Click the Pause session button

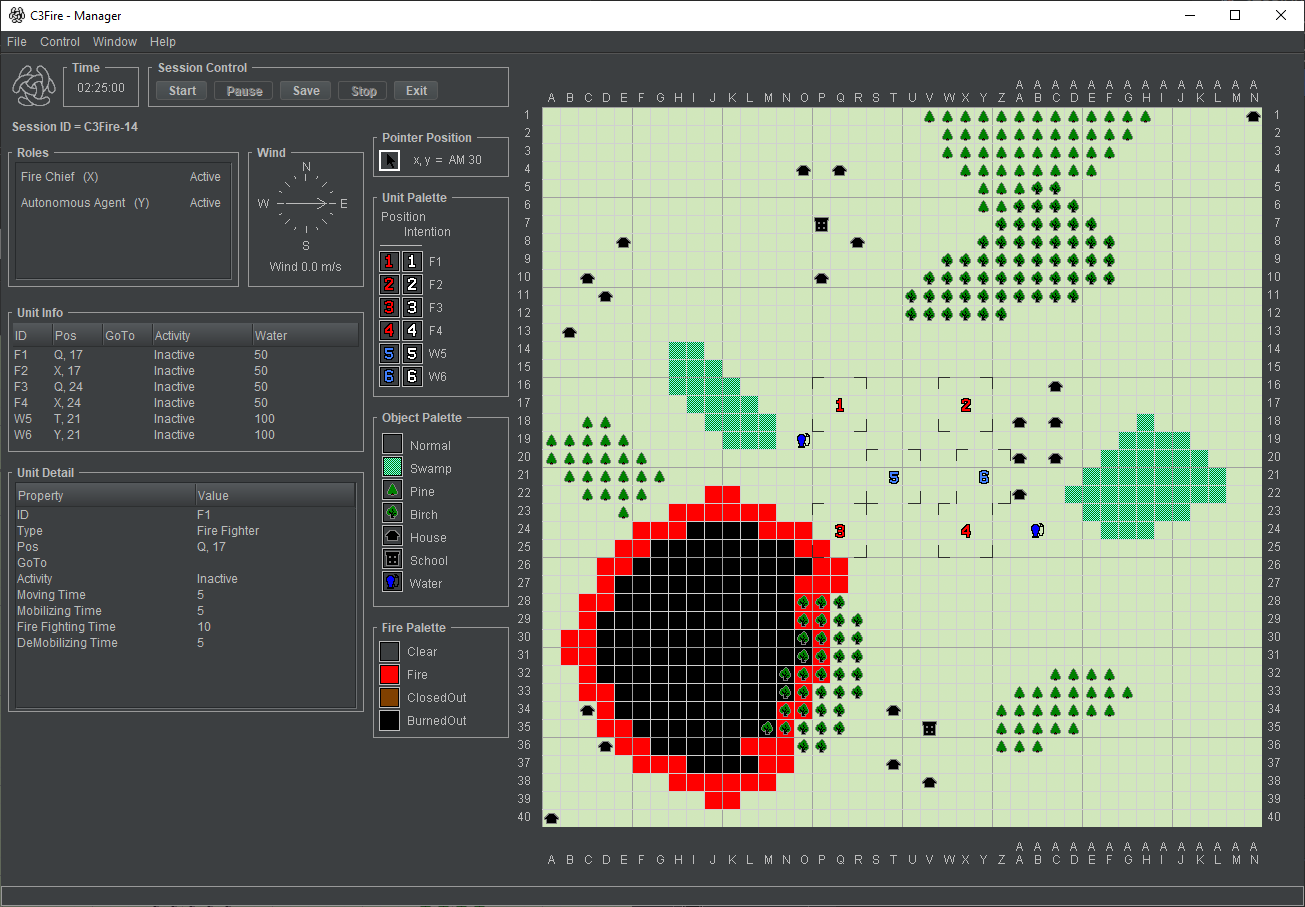[x=244, y=91]
